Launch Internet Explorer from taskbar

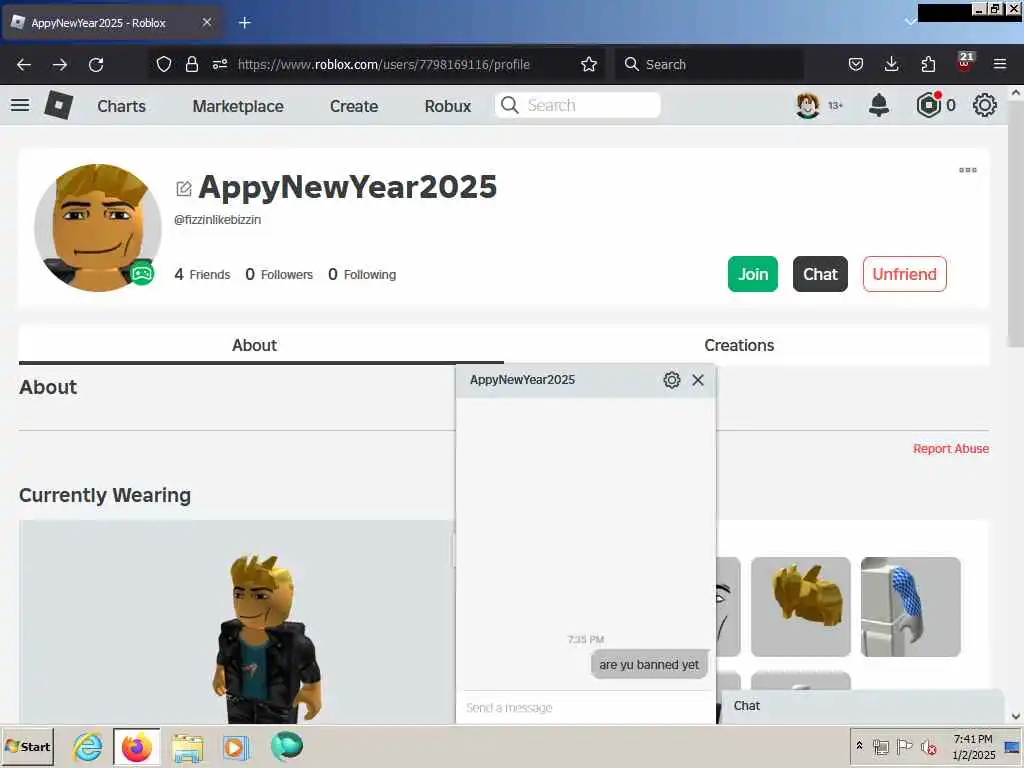(x=87, y=746)
